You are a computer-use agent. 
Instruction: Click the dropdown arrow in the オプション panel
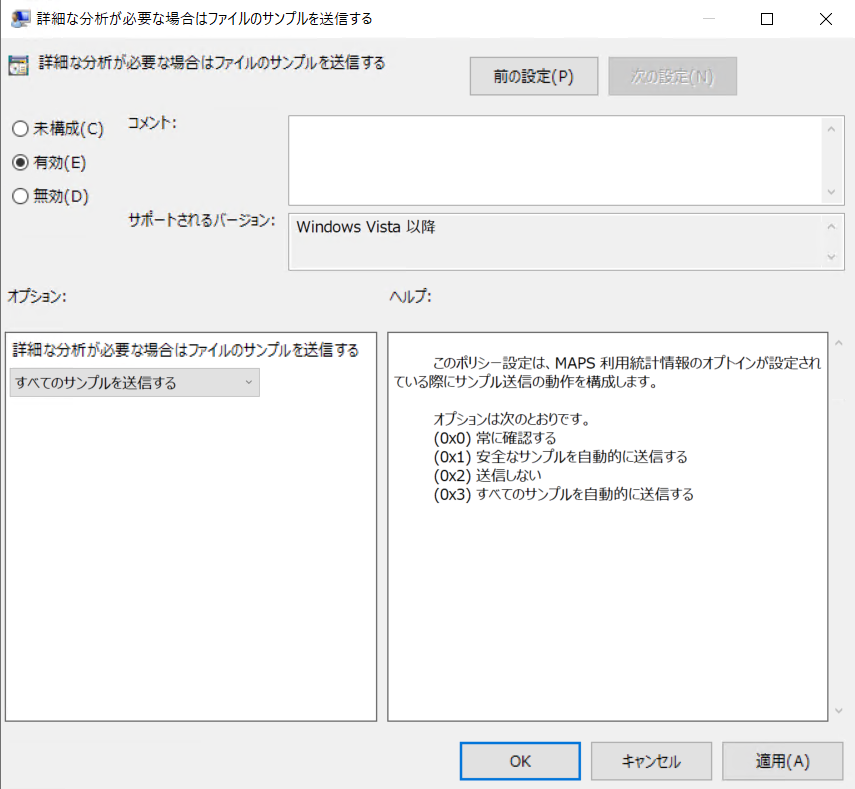pos(247,382)
